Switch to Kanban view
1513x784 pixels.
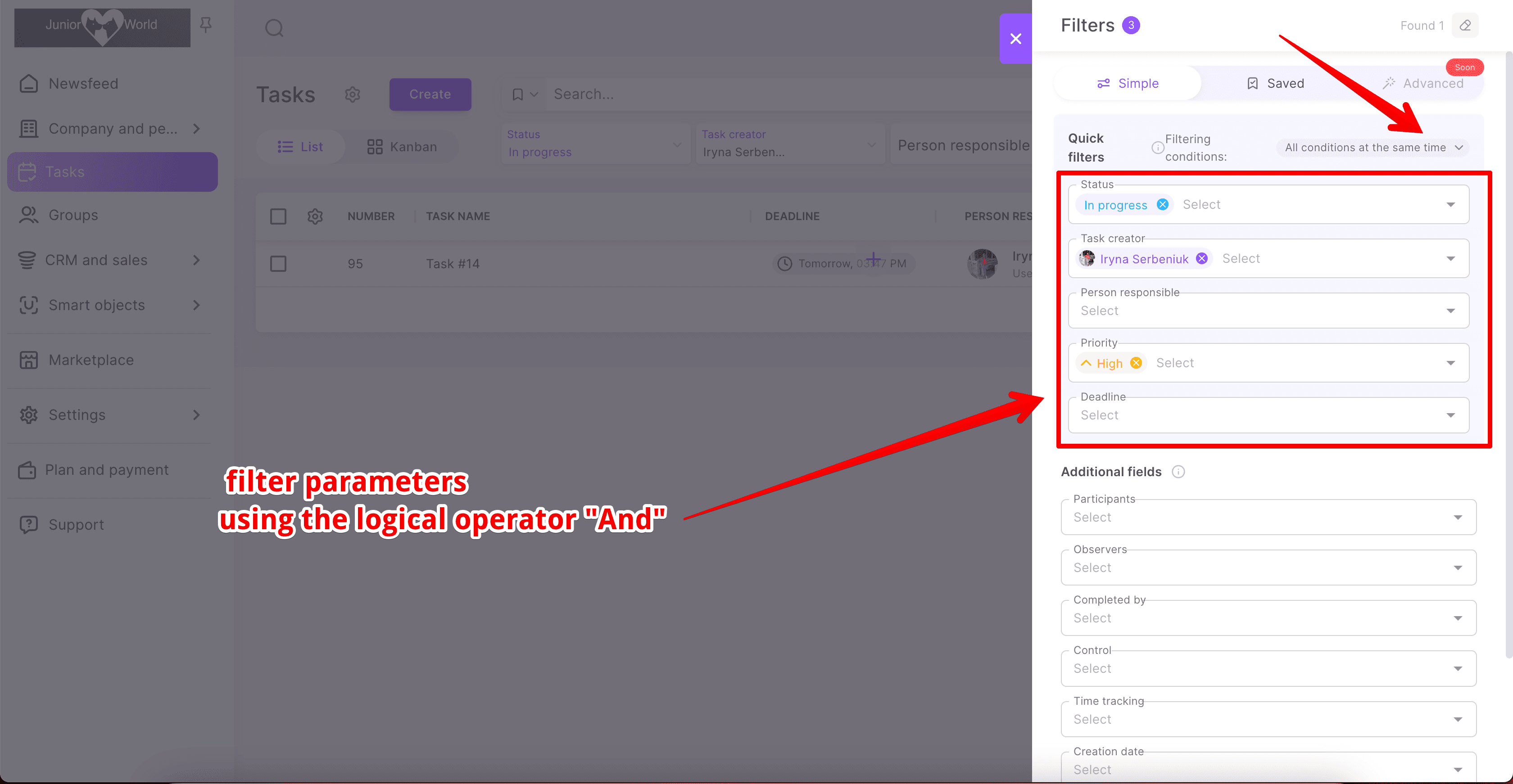(402, 147)
